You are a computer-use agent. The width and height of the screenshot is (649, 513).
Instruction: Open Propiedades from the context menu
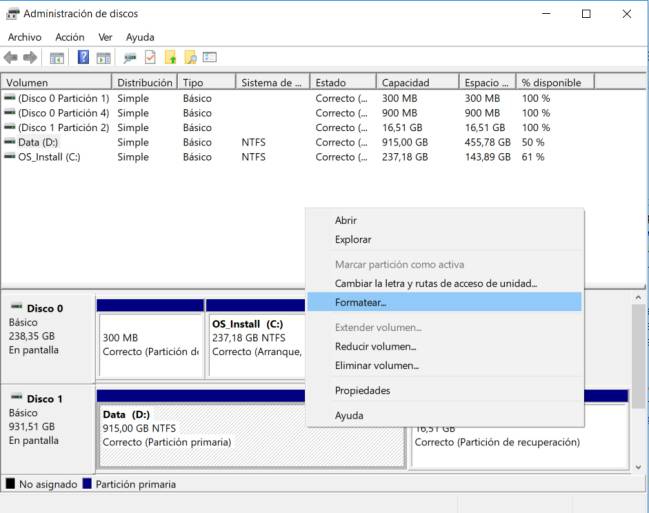pyautogui.click(x=444, y=390)
